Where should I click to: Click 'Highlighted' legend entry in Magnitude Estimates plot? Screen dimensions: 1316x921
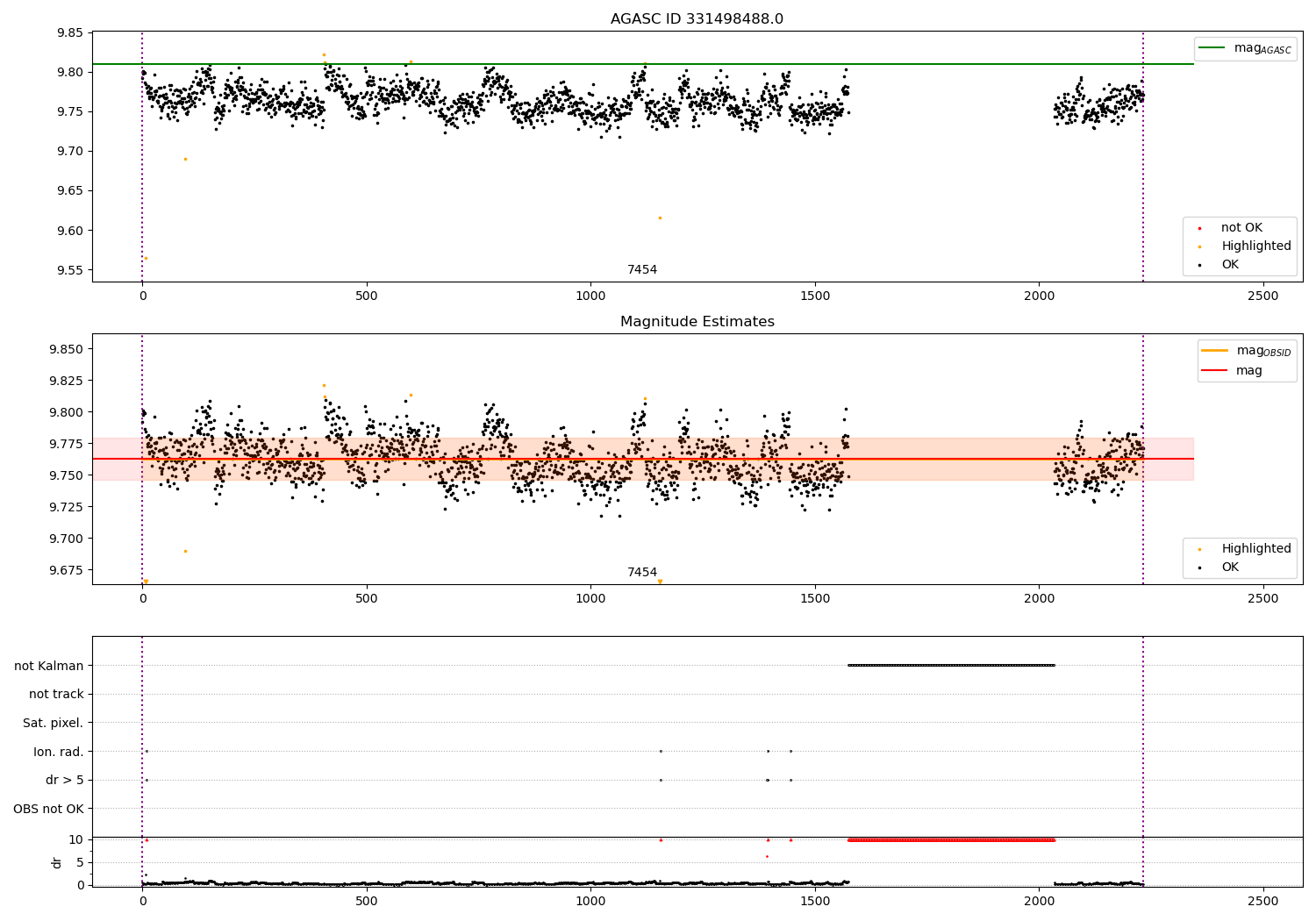click(1256, 549)
